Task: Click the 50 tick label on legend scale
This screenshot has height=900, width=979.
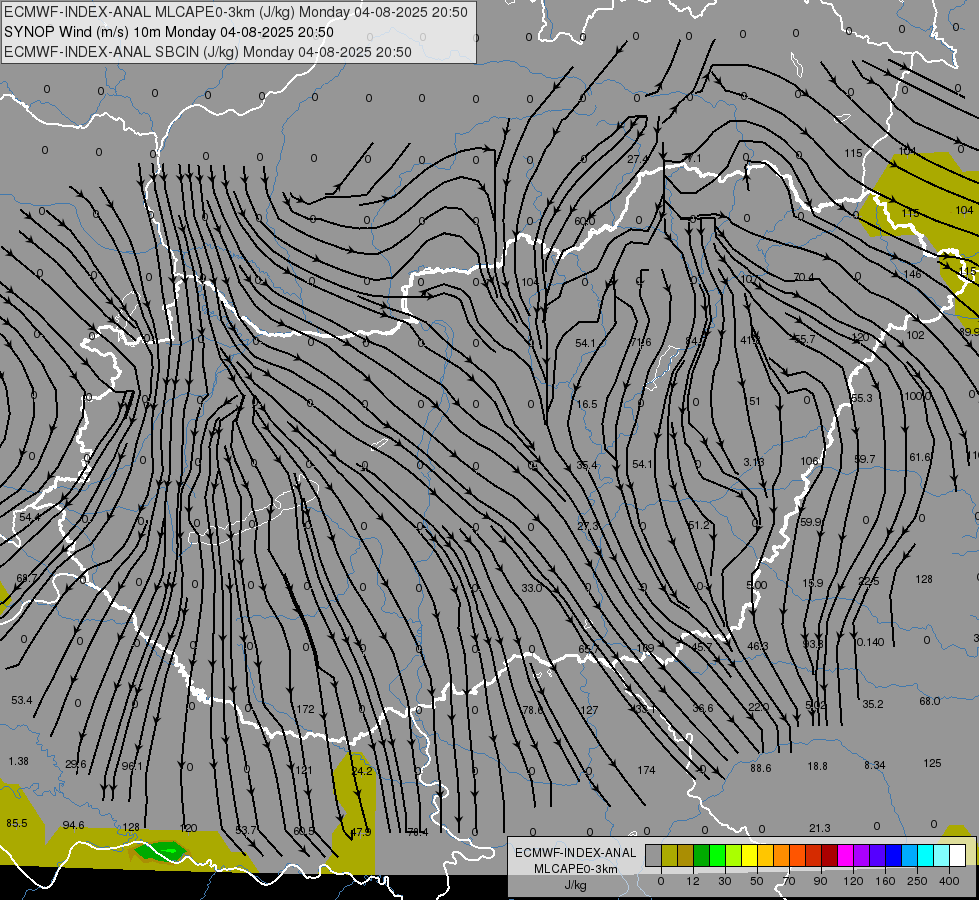Action: click(757, 881)
